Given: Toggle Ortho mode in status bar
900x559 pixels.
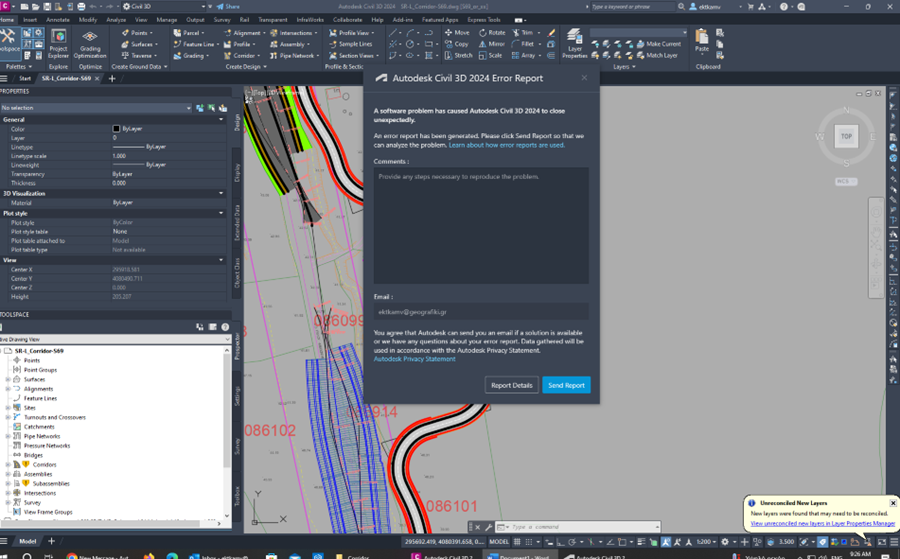Looking at the screenshot, I should click(x=560, y=542).
